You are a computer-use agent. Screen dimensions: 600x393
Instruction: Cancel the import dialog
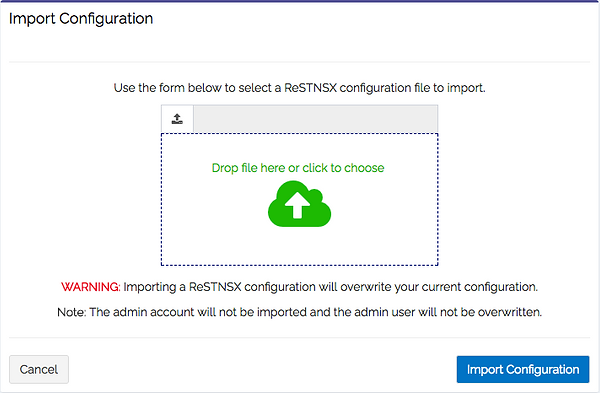click(39, 369)
